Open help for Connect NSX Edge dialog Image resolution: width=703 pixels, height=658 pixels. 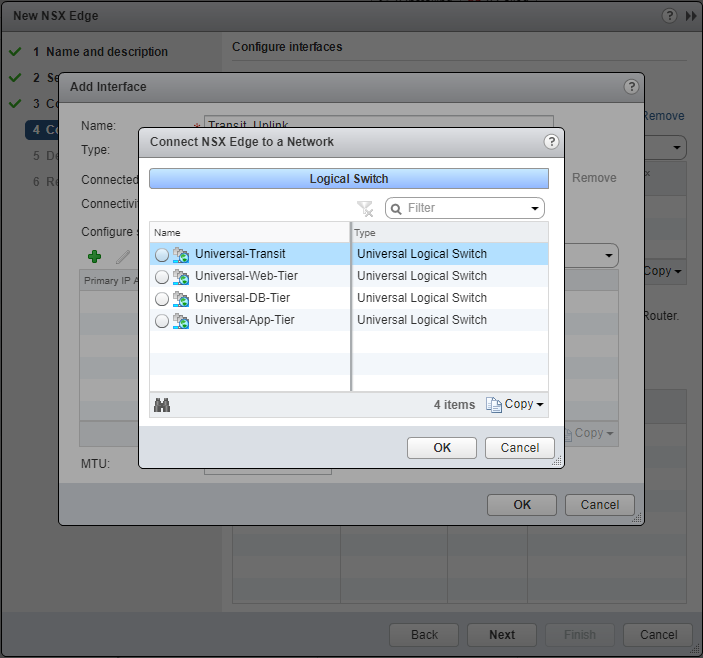point(551,142)
